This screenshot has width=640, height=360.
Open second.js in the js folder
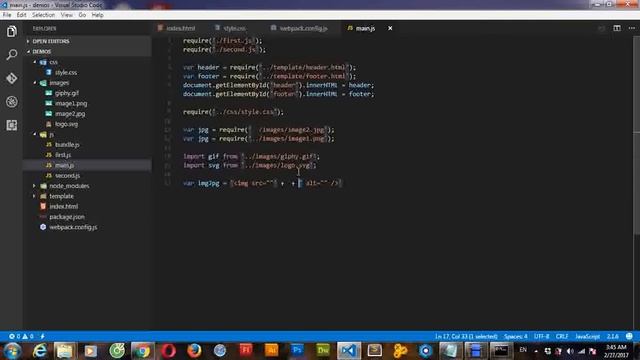click(67, 176)
